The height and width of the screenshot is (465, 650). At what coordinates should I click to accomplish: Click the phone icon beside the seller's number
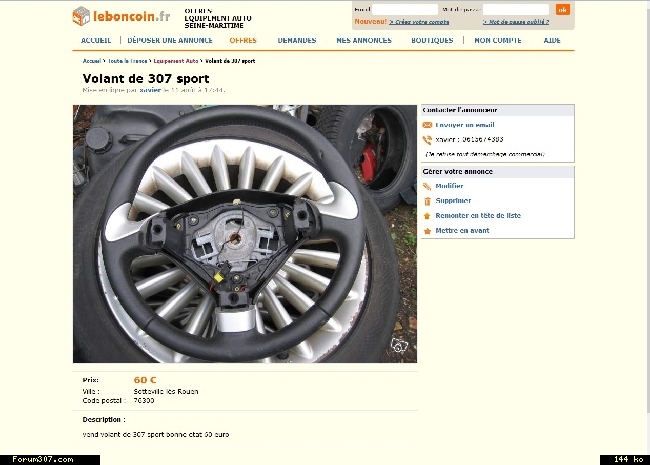[x=427, y=140]
